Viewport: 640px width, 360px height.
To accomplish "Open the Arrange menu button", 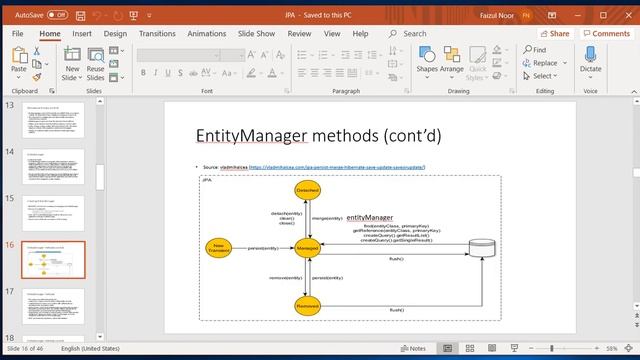I will tap(451, 63).
